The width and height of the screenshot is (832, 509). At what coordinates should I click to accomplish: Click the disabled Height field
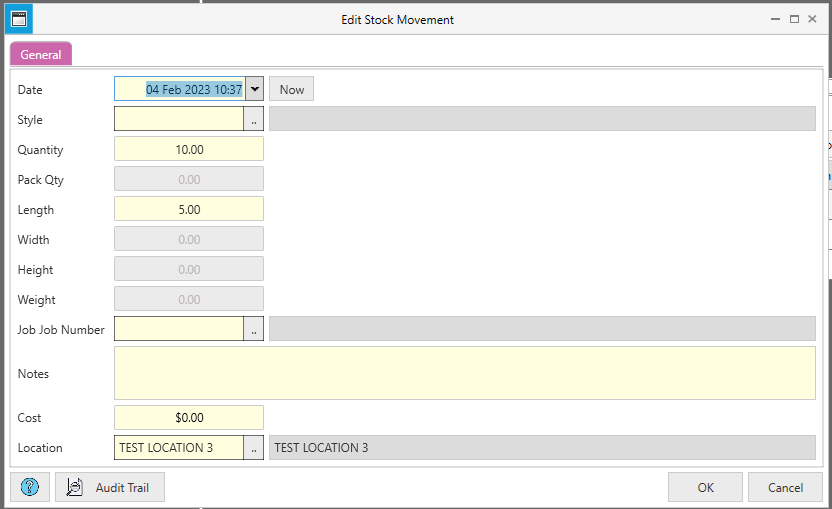coord(189,269)
